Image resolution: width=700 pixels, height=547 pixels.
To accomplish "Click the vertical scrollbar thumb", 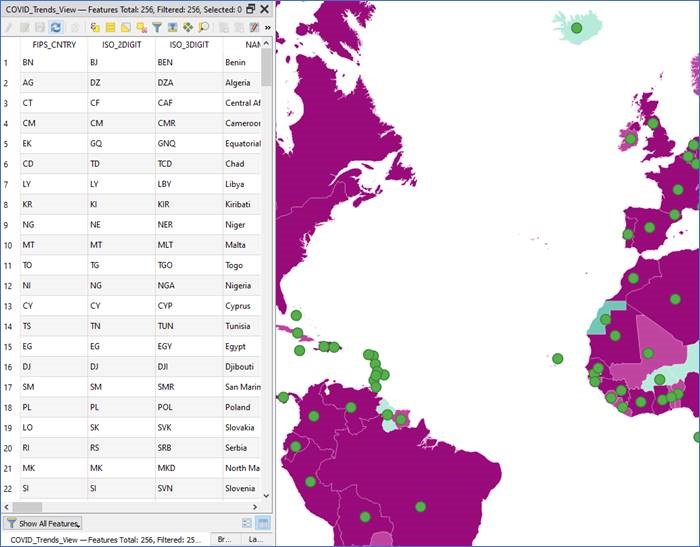I will point(267,67).
